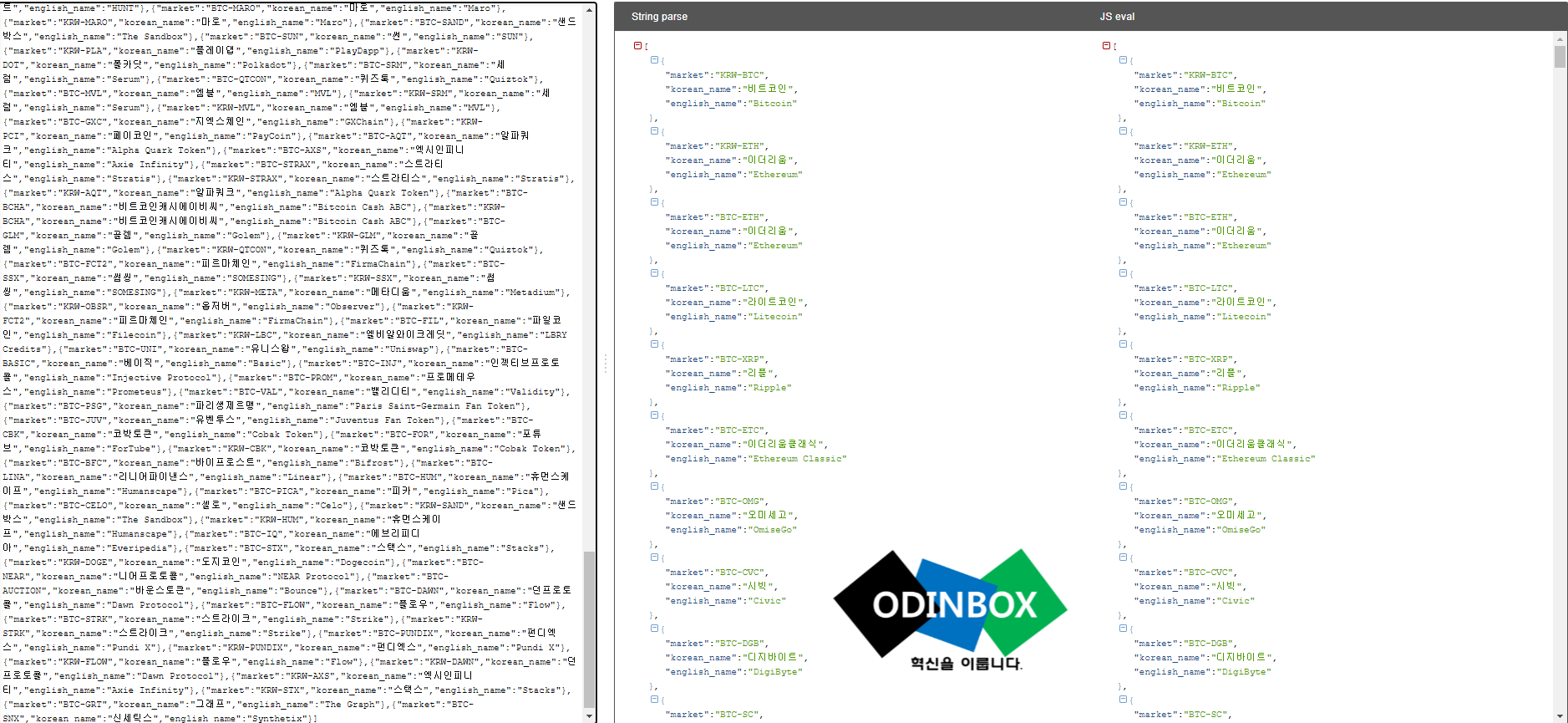Image resolution: width=1568 pixels, height=723 pixels.
Task: Select "market":"BTC-XRP" line in JS eval
Action: tap(1185, 359)
